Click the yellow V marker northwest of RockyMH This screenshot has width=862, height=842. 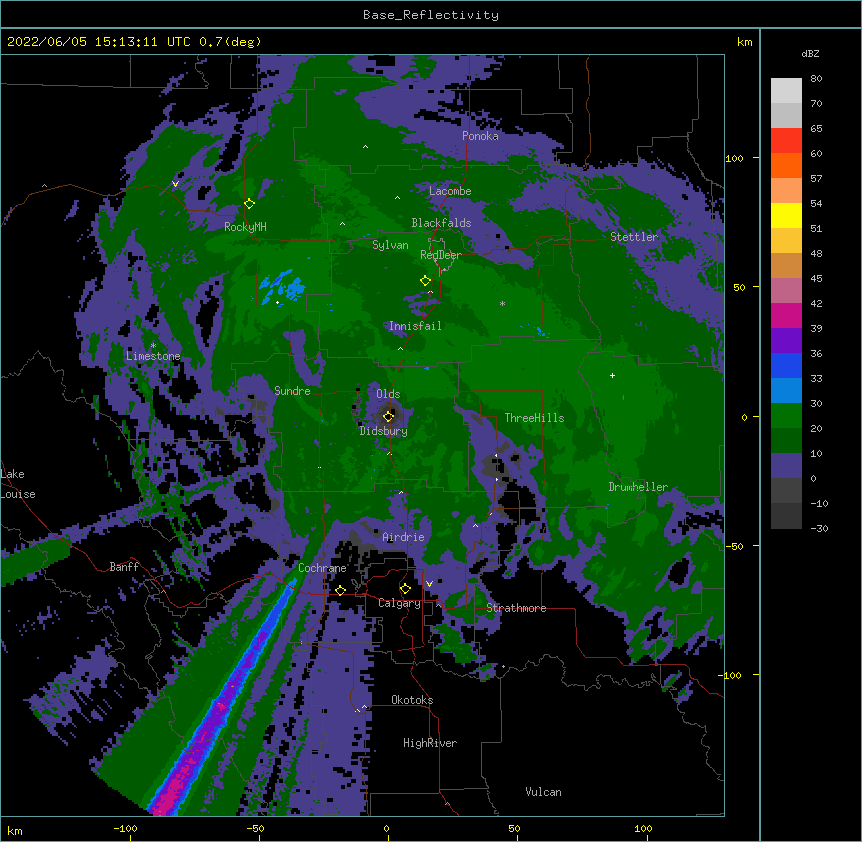click(x=175, y=184)
